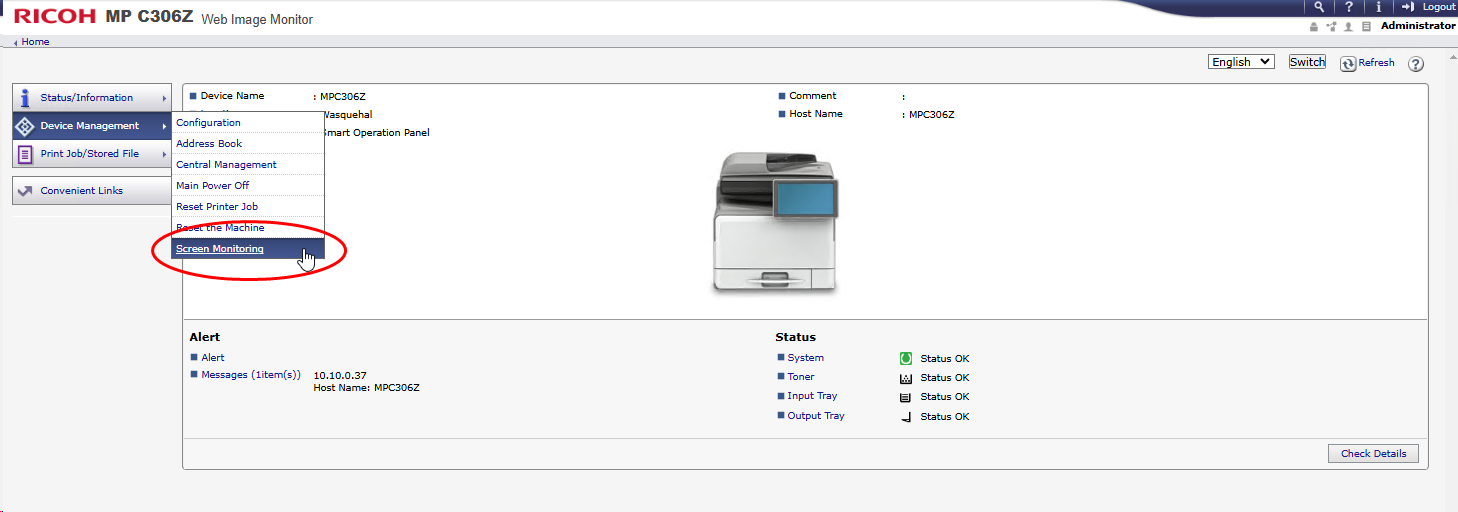Viewport: 1458px width, 512px height.
Task: Open the search magnifier icon in header
Action: [x=1320, y=7]
